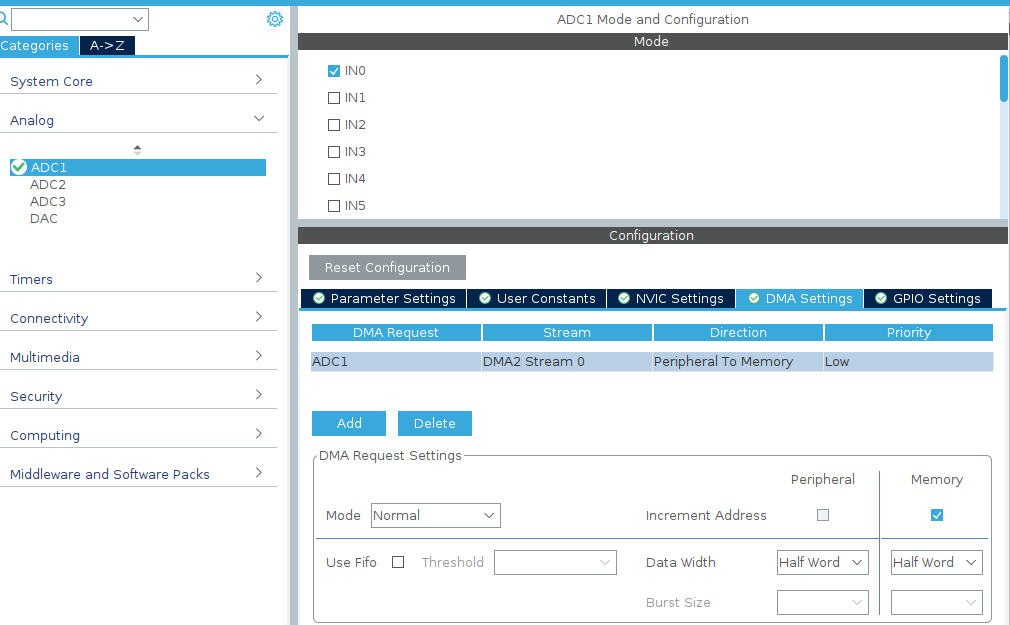Click the search magnifier icon

[x=4, y=19]
